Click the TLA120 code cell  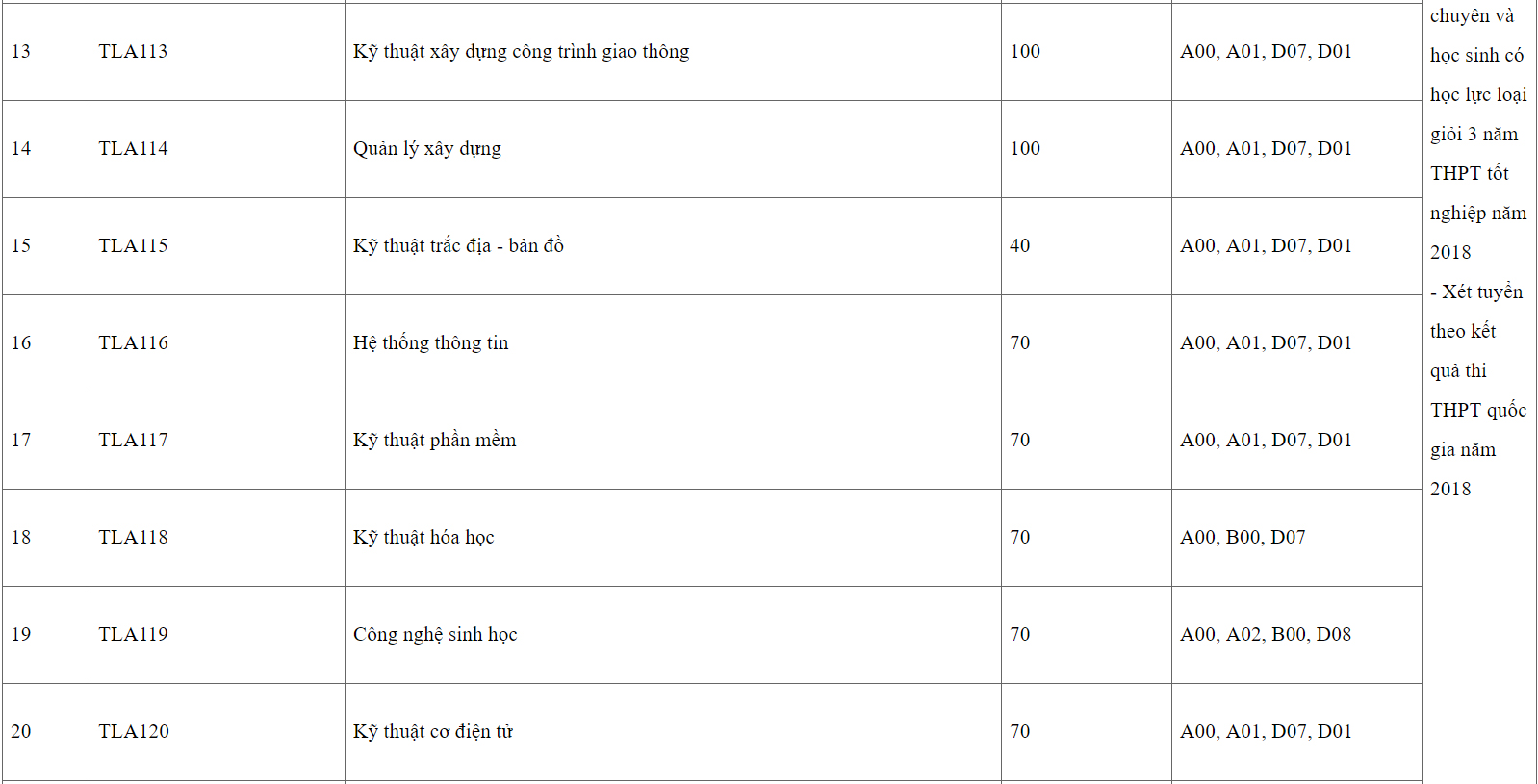click(x=133, y=732)
